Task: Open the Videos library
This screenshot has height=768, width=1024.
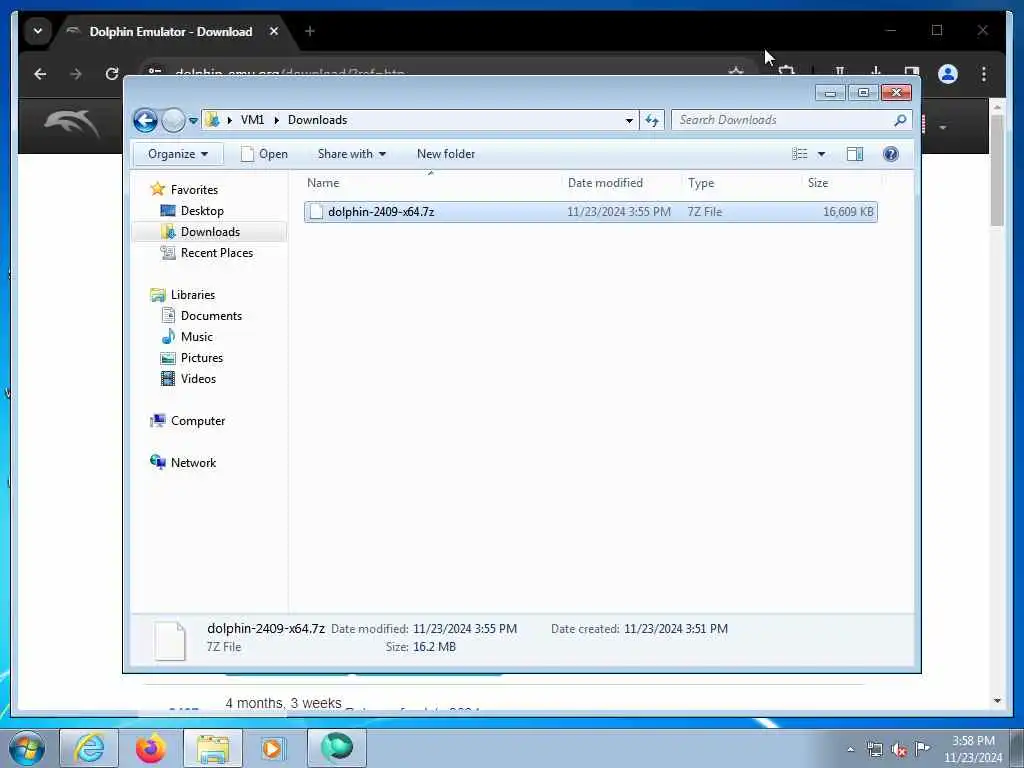Action: tap(198, 379)
